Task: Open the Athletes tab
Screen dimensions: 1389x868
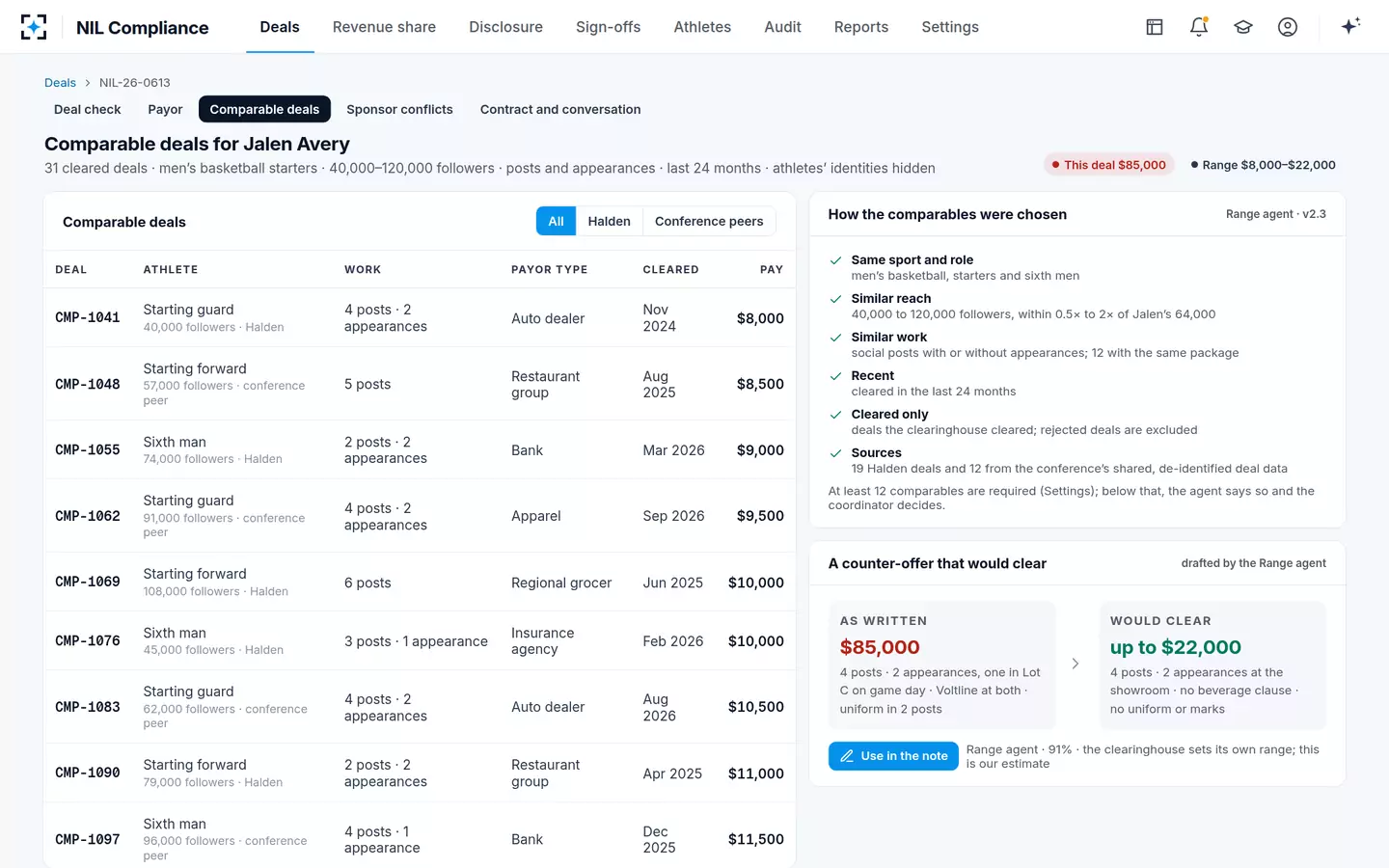Action: tap(702, 27)
